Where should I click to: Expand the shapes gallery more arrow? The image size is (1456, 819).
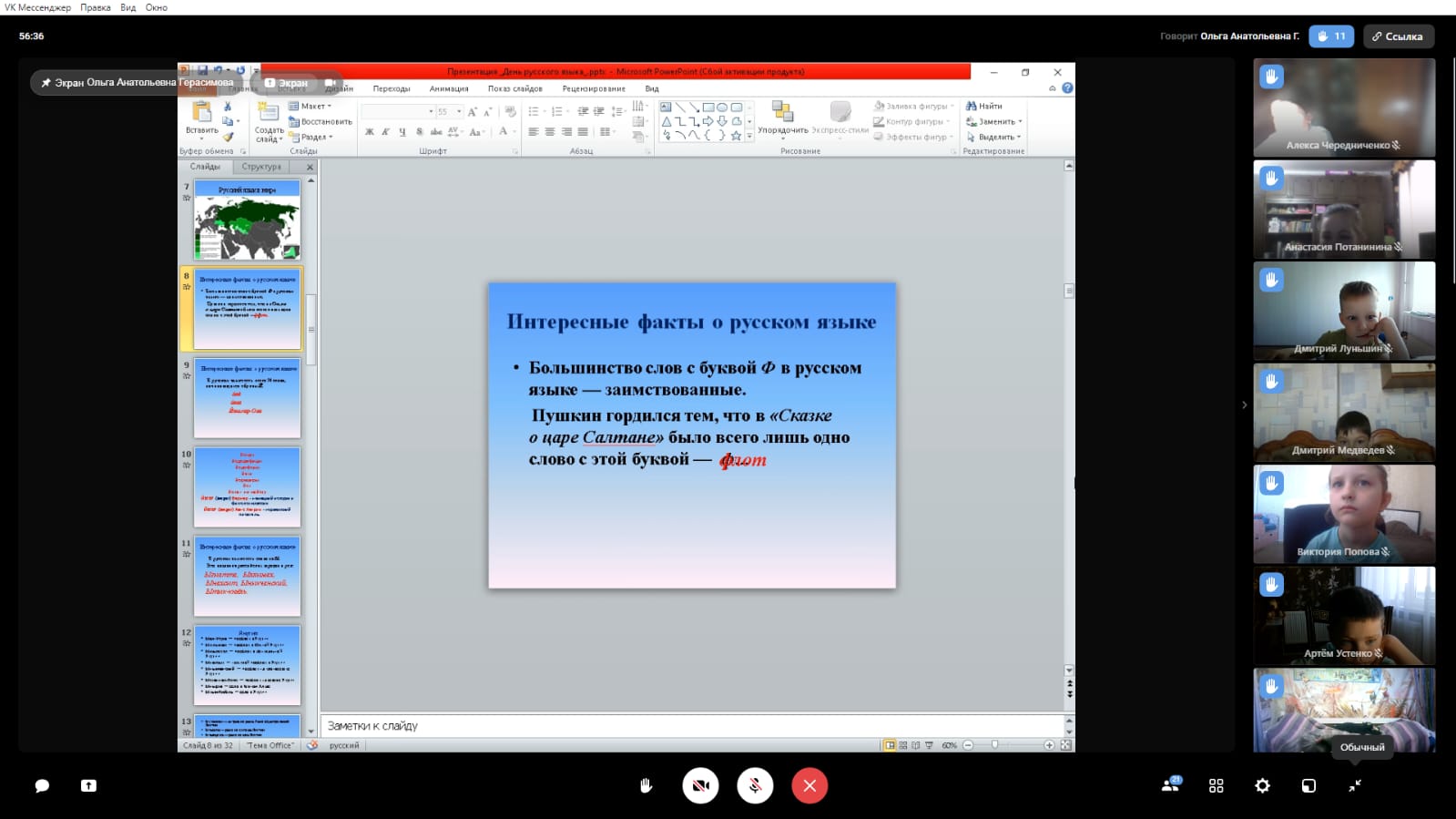coord(749,136)
